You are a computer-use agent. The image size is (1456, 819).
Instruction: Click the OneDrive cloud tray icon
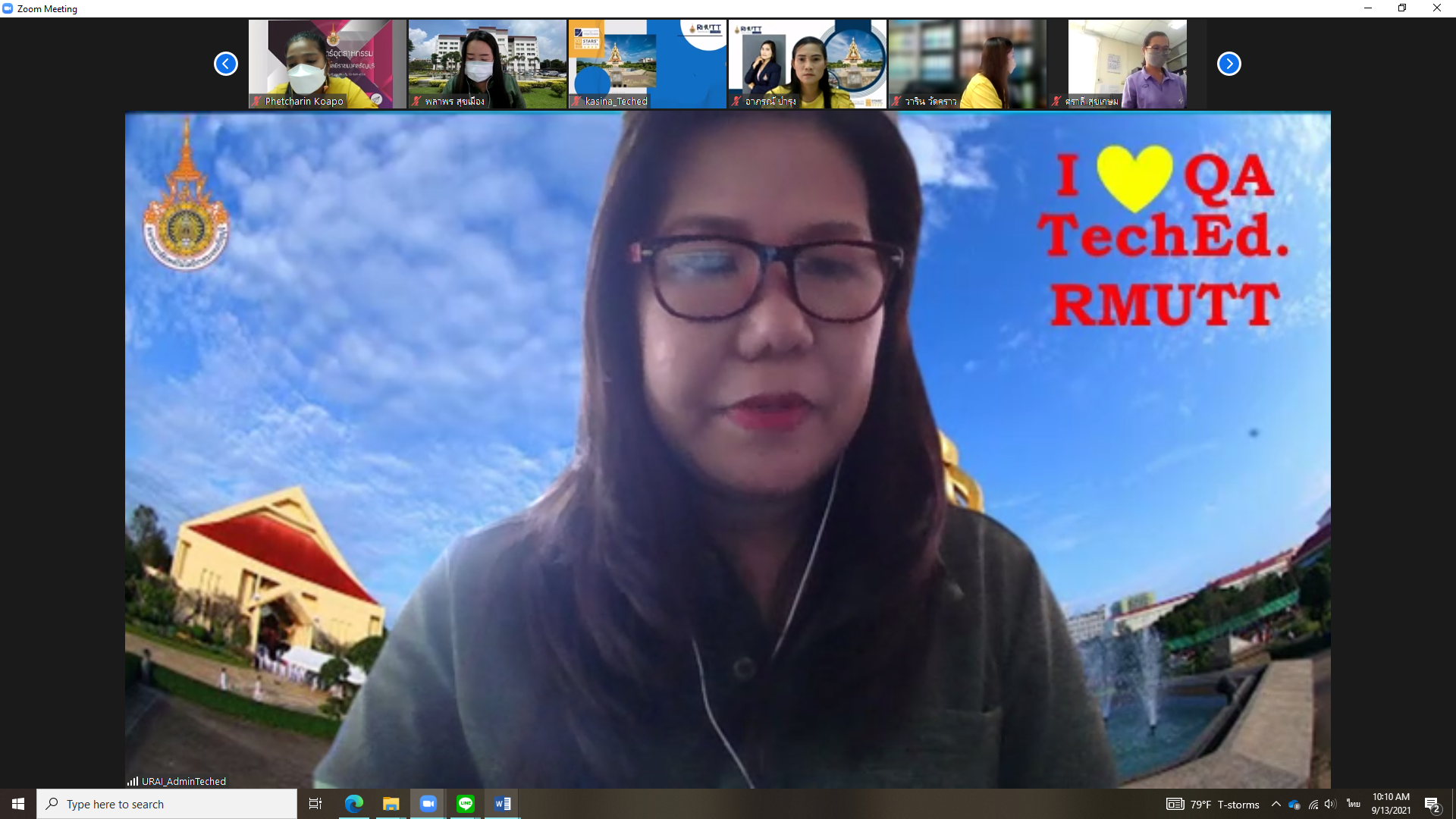pos(1294,805)
